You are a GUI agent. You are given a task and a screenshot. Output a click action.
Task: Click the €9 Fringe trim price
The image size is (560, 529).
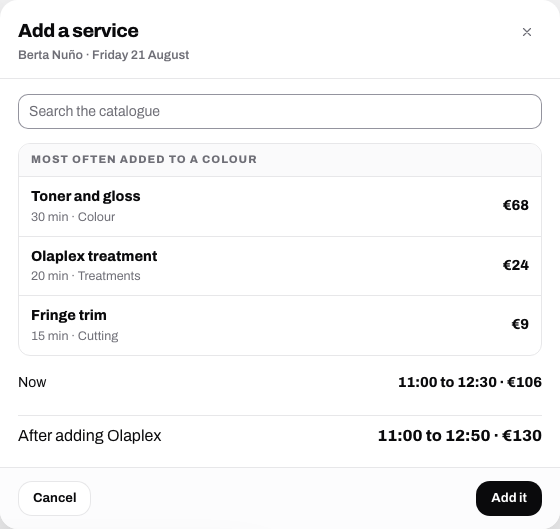[520, 324]
